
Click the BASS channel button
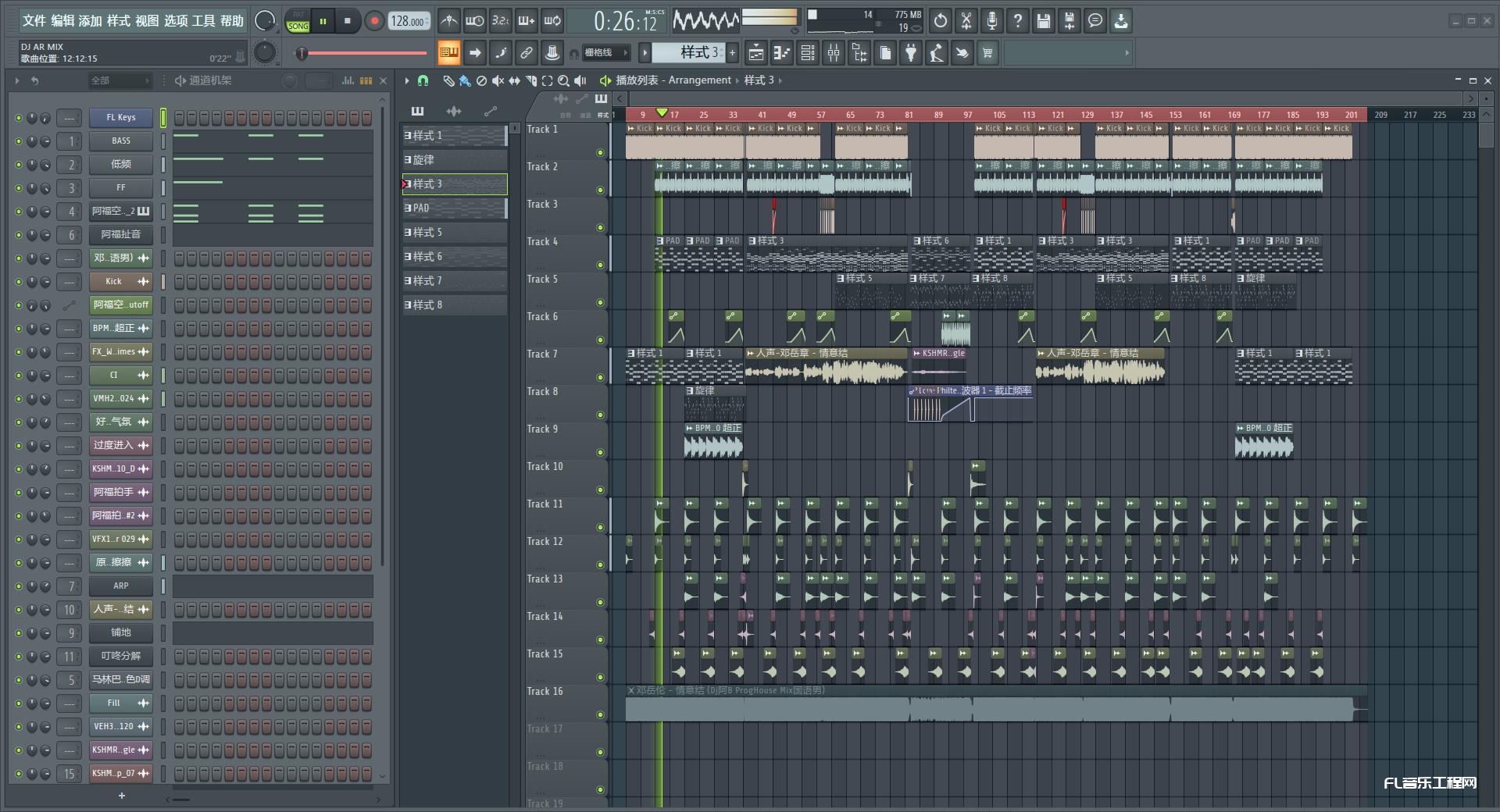(x=121, y=141)
